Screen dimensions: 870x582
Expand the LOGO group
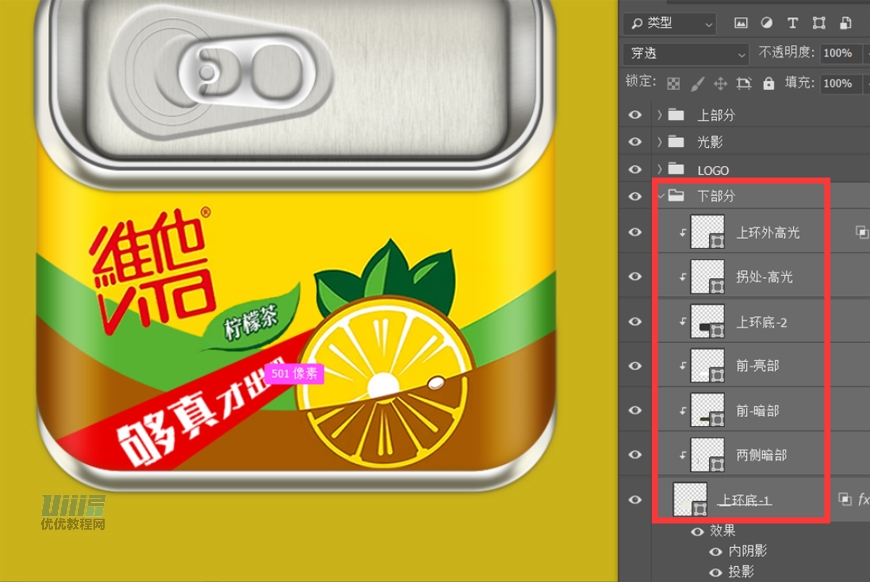pos(660,169)
